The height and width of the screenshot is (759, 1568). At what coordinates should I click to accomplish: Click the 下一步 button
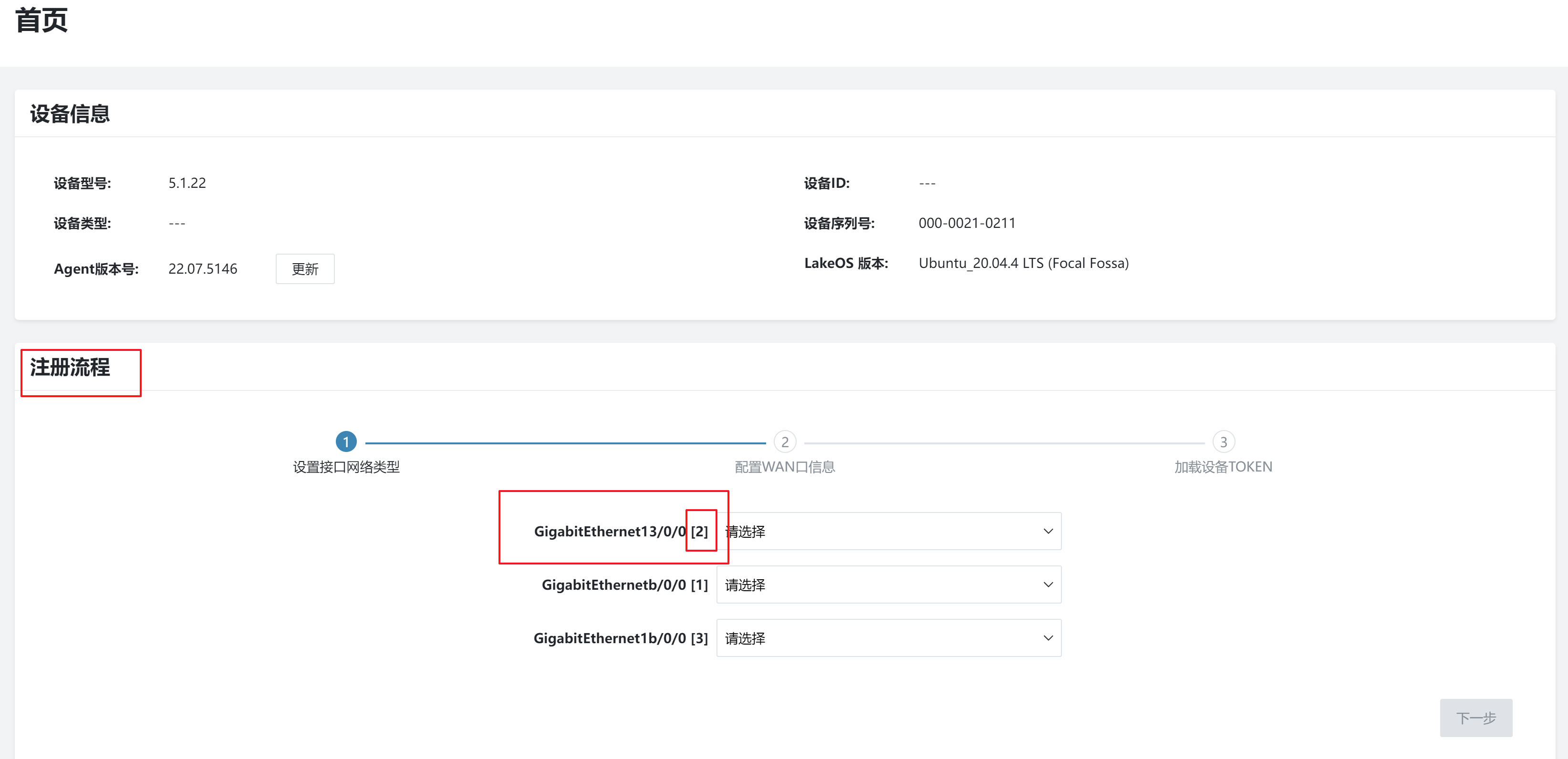tap(1476, 718)
